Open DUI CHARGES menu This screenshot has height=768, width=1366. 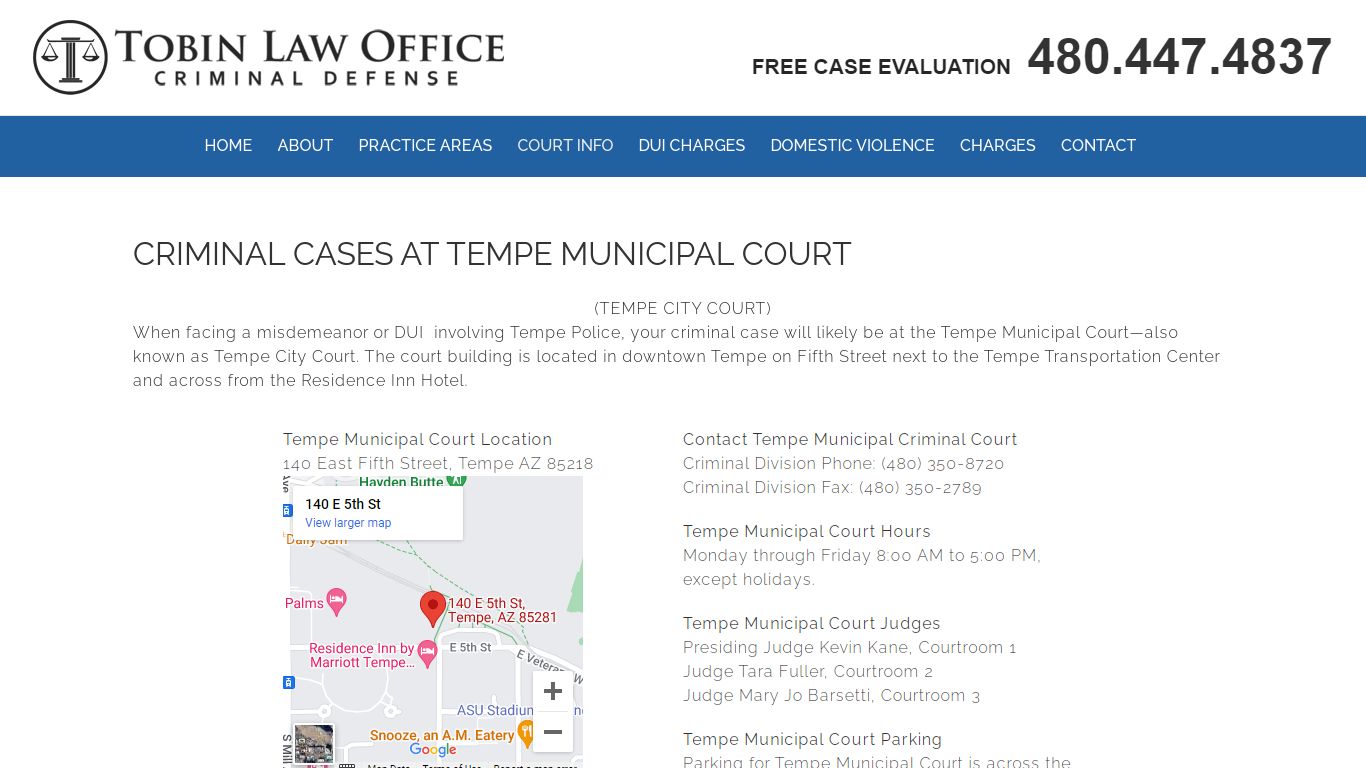point(692,146)
